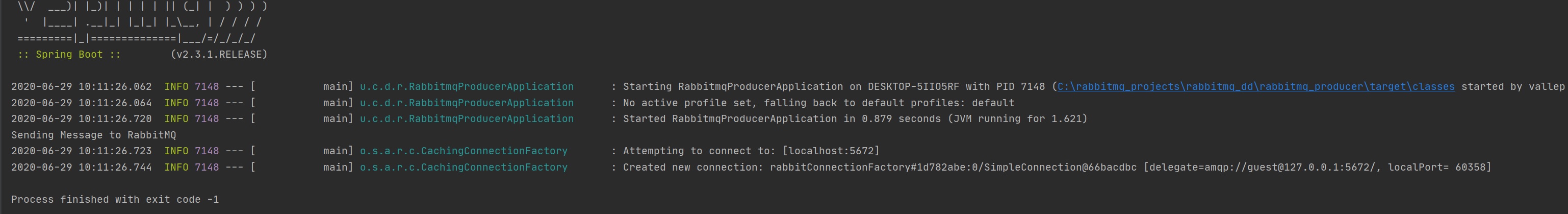Click the 10:11:26.062 timestamp
Screen dimensions: 1568x214
pos(114,87)
